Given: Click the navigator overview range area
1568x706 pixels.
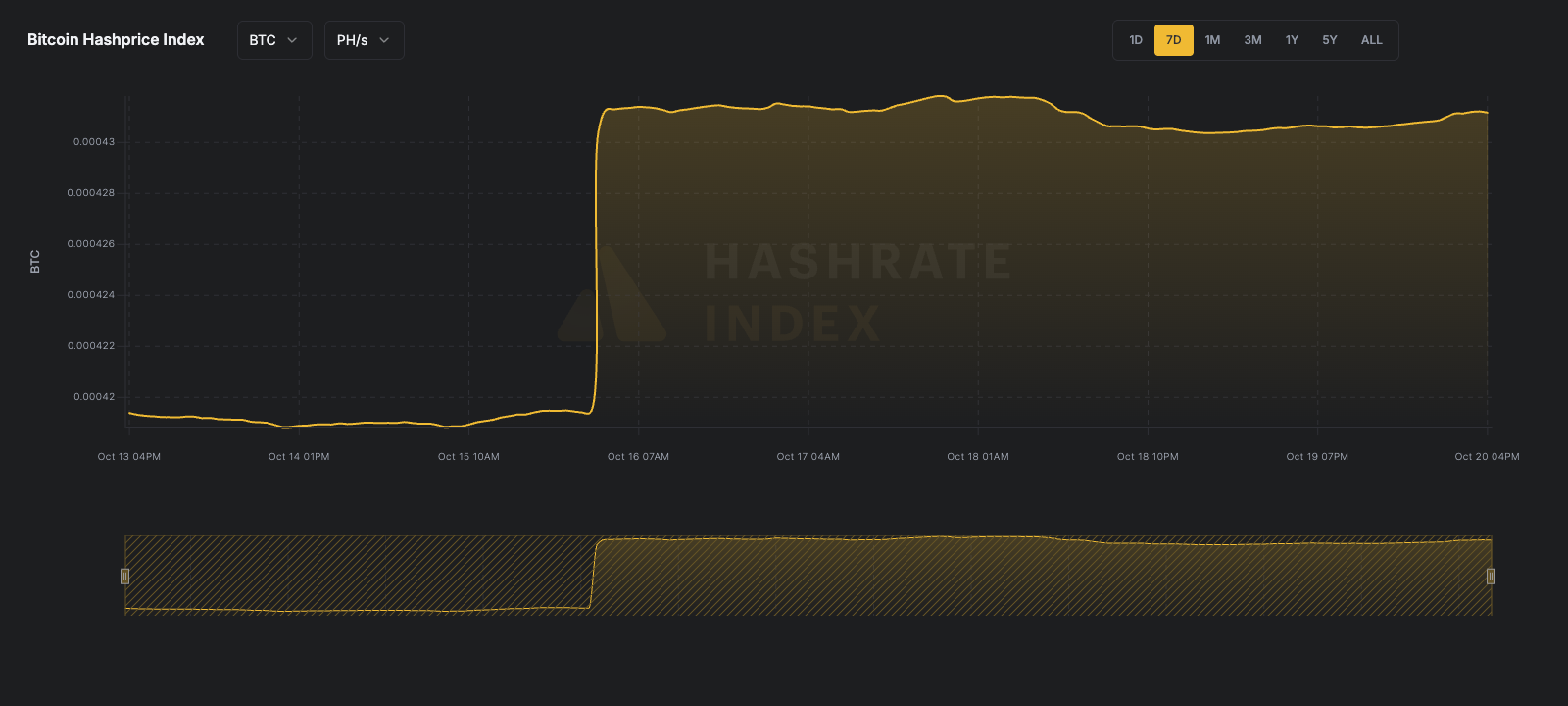Looking at the screenshot, I should click(808, 576).
